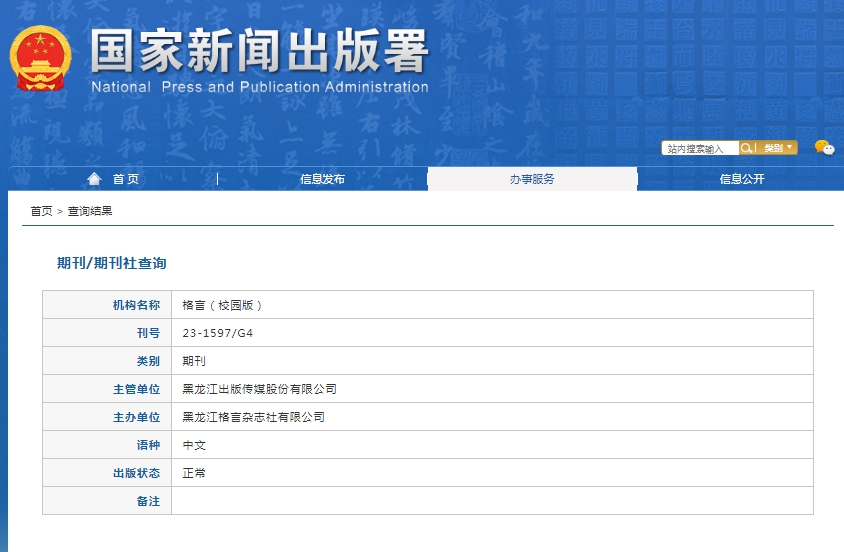Select the 办事服务 navigation tab
Image resolution: width=844 pixels, height=552 pixels.
[532, 179]
